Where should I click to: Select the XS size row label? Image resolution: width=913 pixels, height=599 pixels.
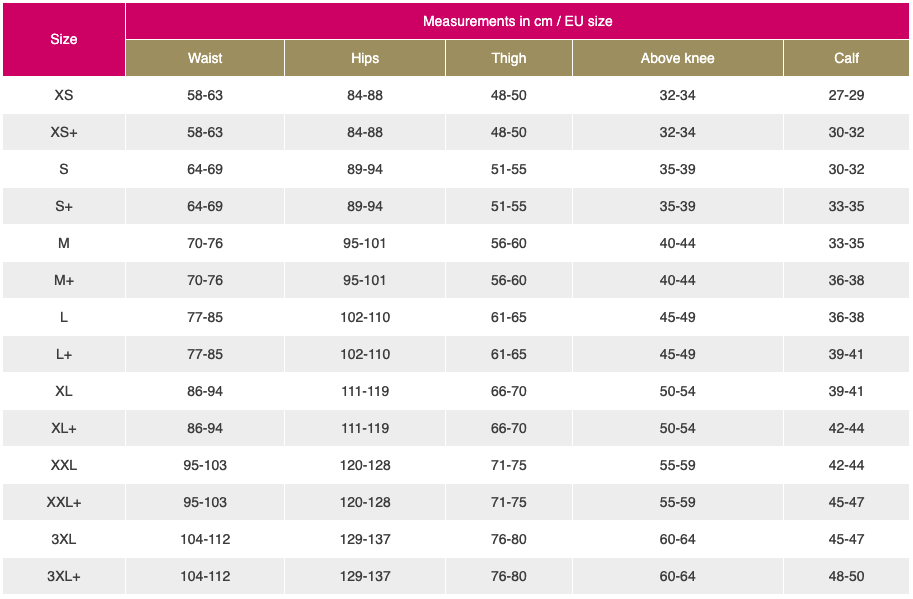(x=63, y=95)
